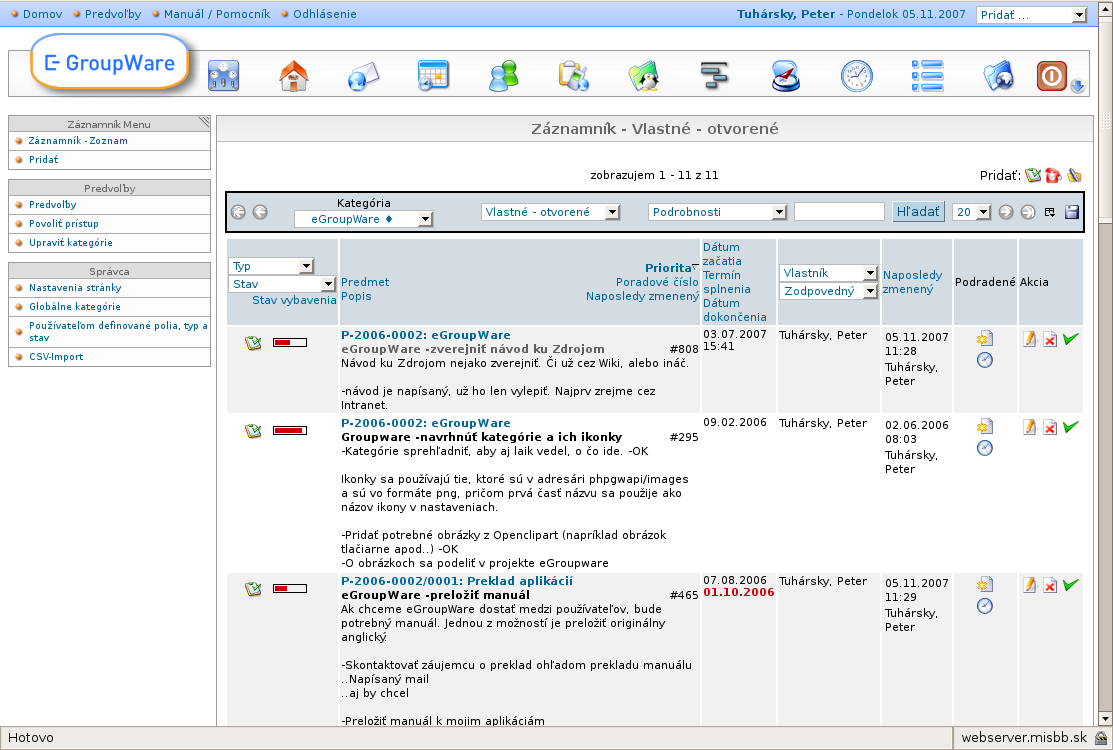
Task: Add a new task via clipboard icon
Action: (x=1033, y=175)
